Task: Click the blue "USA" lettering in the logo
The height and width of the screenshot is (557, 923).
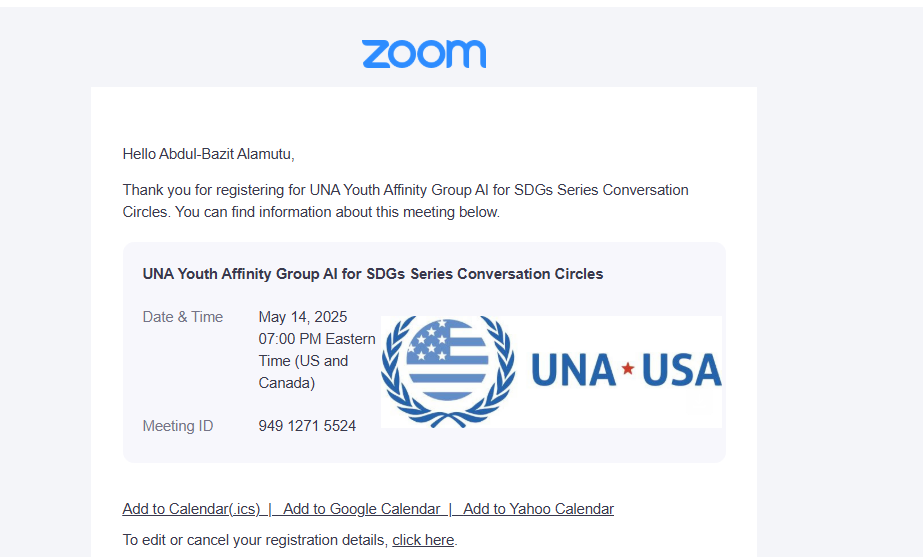Action: pos(681,370)
